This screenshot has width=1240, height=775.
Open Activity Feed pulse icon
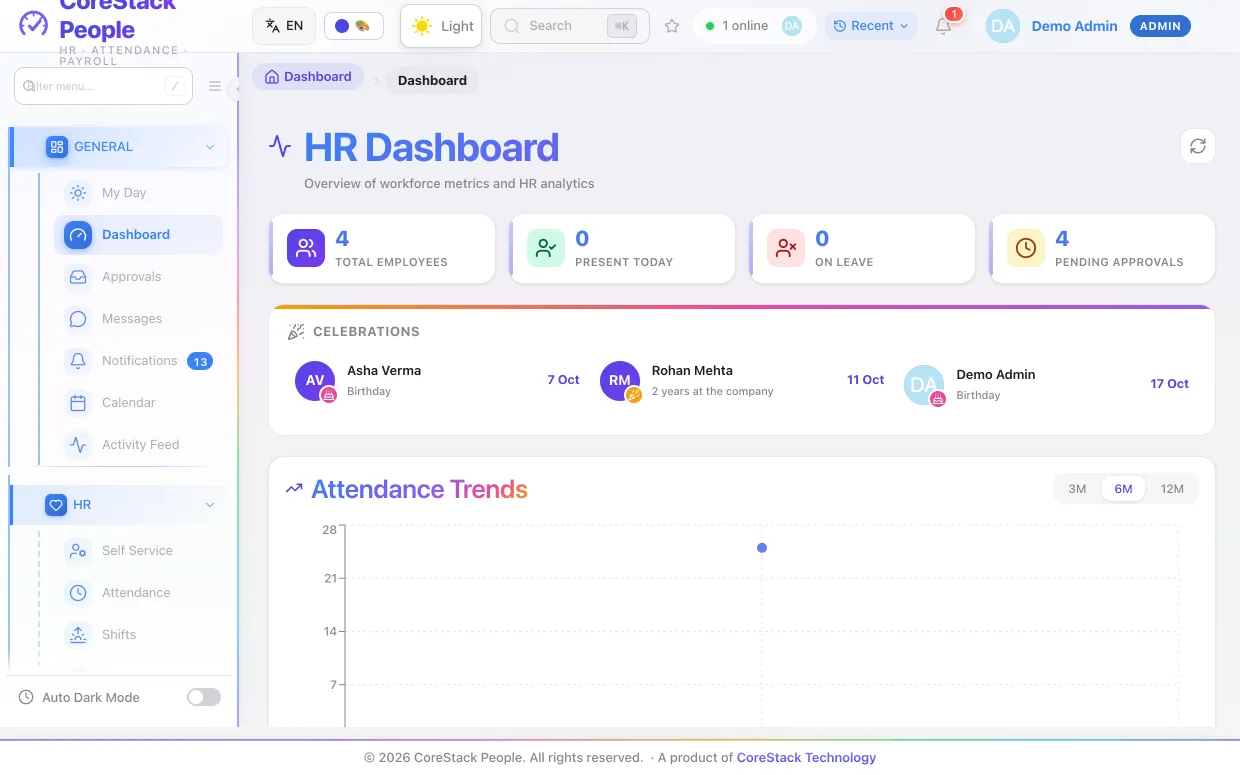coord(78,445)
